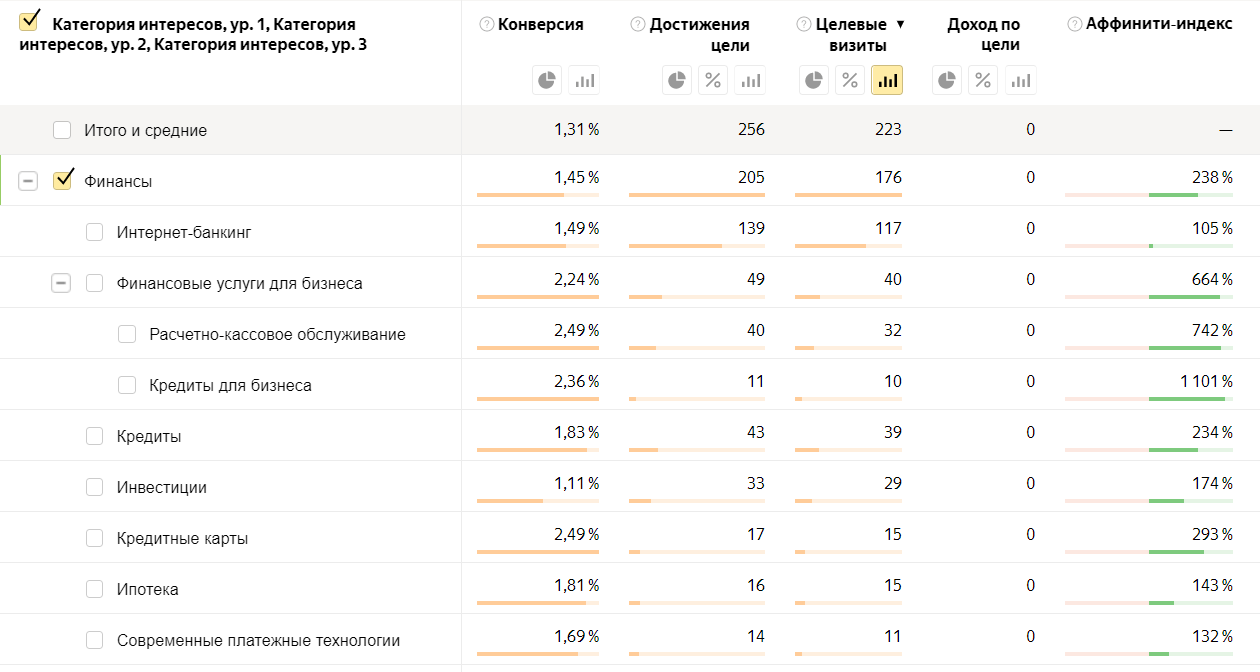Collapse the Финансы category tree
This screenshot has width=1260, height=672.
tap(28, 181)
